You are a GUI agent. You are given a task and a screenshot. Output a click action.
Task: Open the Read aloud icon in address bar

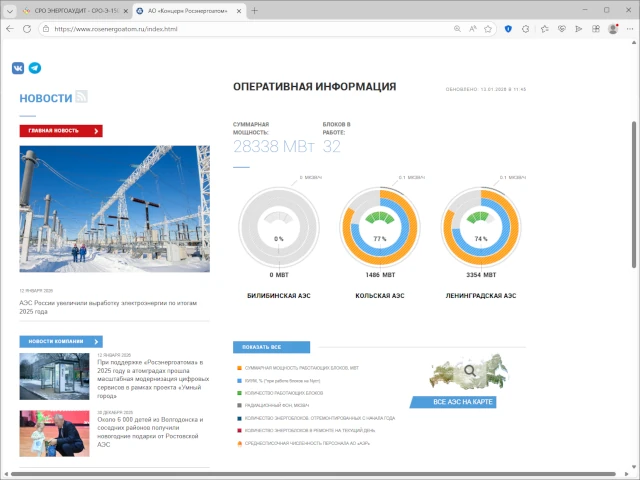click(x=473, y=29)
